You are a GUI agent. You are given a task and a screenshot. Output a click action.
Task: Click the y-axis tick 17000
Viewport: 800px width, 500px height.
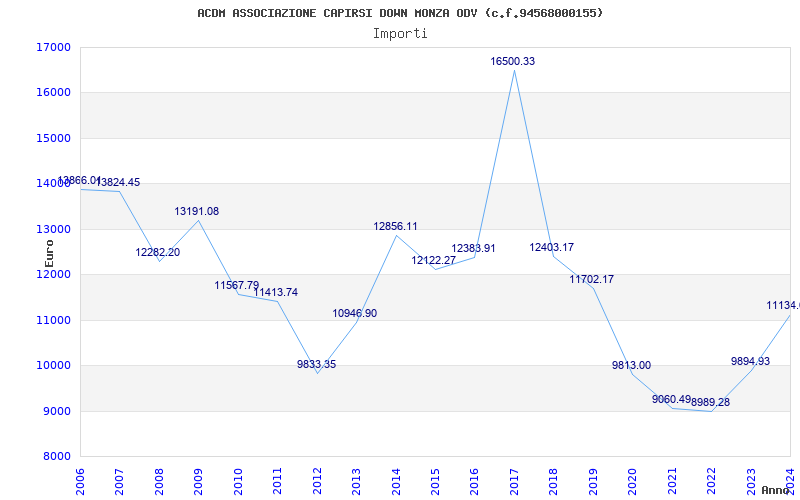54,47
